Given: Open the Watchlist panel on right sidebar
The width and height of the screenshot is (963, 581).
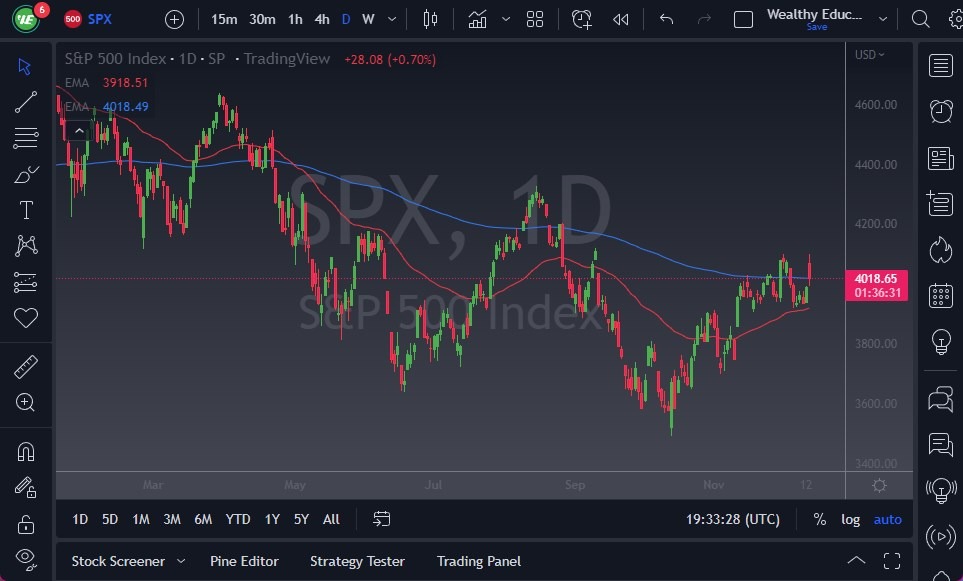Looking at the screenshot, I should coord(940,65).
